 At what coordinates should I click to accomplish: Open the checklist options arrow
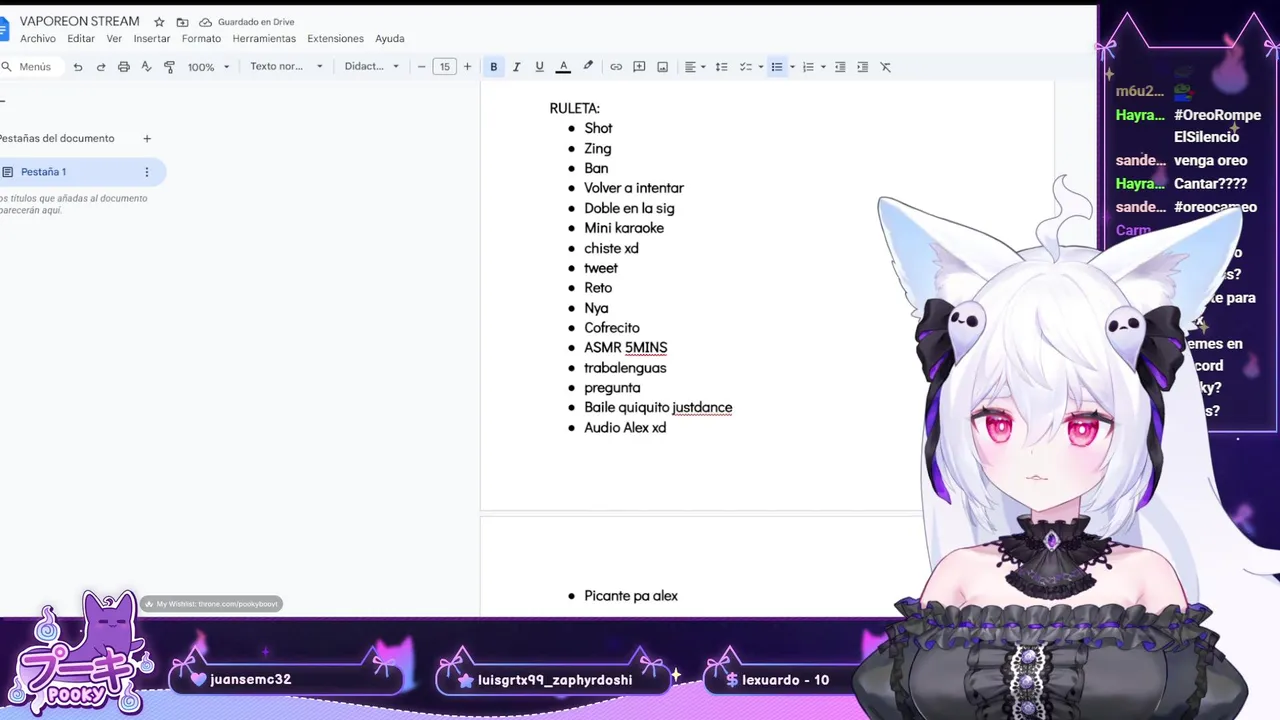pos(760,67)
